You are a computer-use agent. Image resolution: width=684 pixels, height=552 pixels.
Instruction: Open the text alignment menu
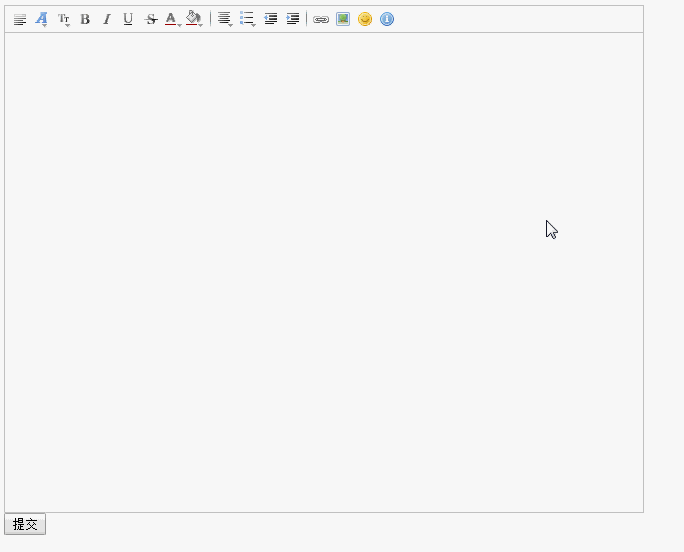[x=225, y=19]
